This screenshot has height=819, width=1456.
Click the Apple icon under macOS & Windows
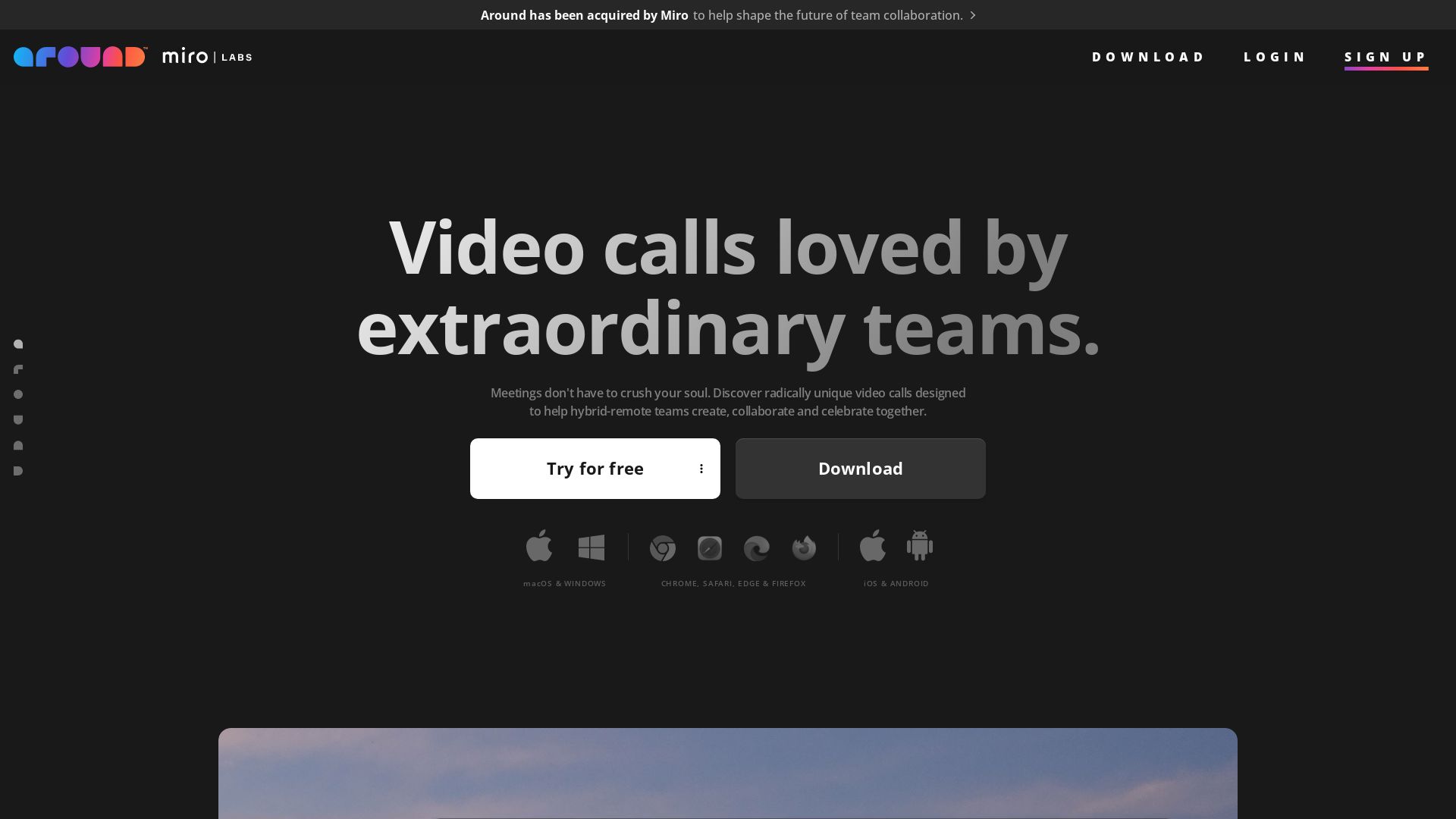pyautogui.click(x=538, y=546)
